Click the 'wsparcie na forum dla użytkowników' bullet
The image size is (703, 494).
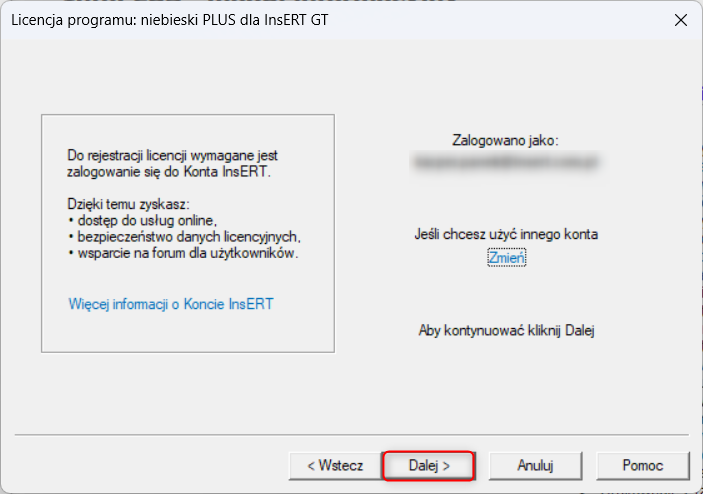point(183,253)
